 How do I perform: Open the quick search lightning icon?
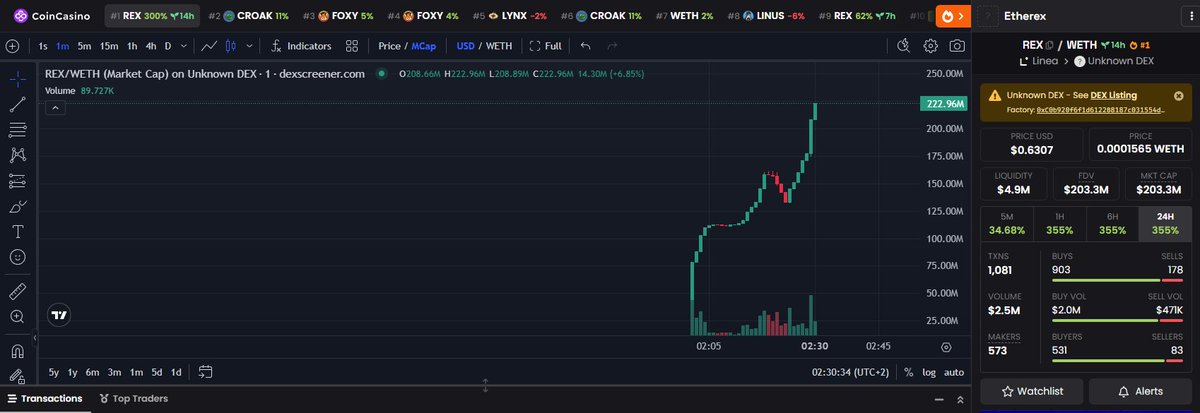click(x=904, y=46)
